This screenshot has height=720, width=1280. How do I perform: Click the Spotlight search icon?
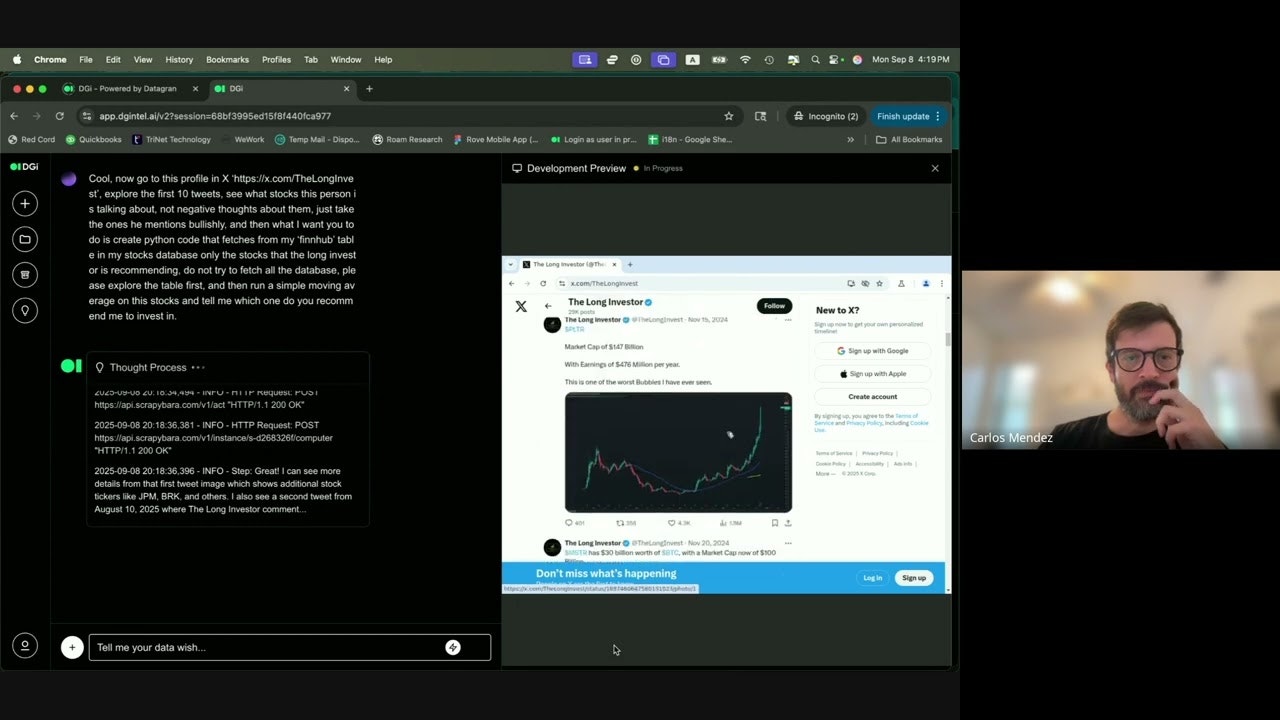click(x=816, y=60)
